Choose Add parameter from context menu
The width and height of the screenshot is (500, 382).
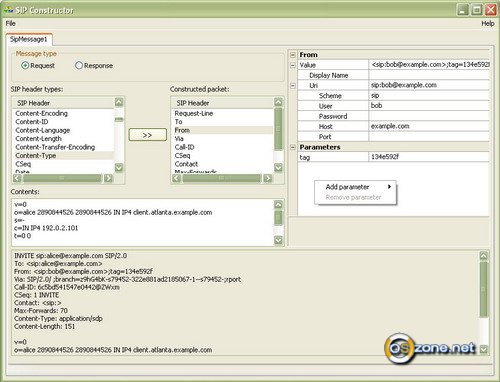coord(355,187)
